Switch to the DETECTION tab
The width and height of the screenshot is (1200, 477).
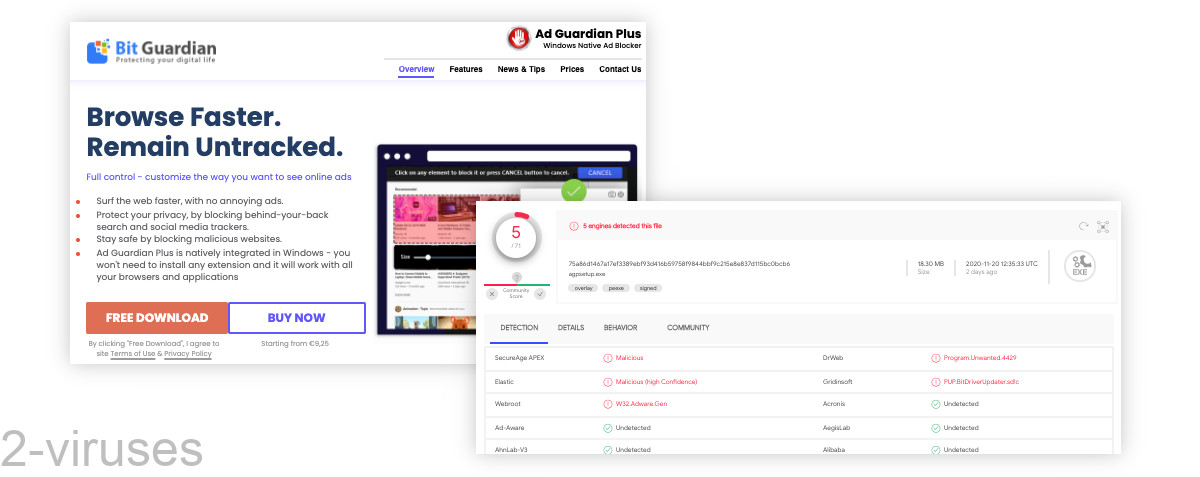tap(519, 328)
